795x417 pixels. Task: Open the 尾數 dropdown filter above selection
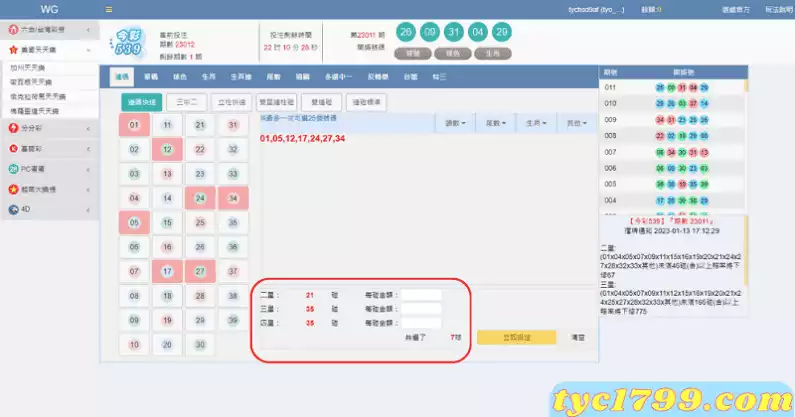click(x=495, y=123)
